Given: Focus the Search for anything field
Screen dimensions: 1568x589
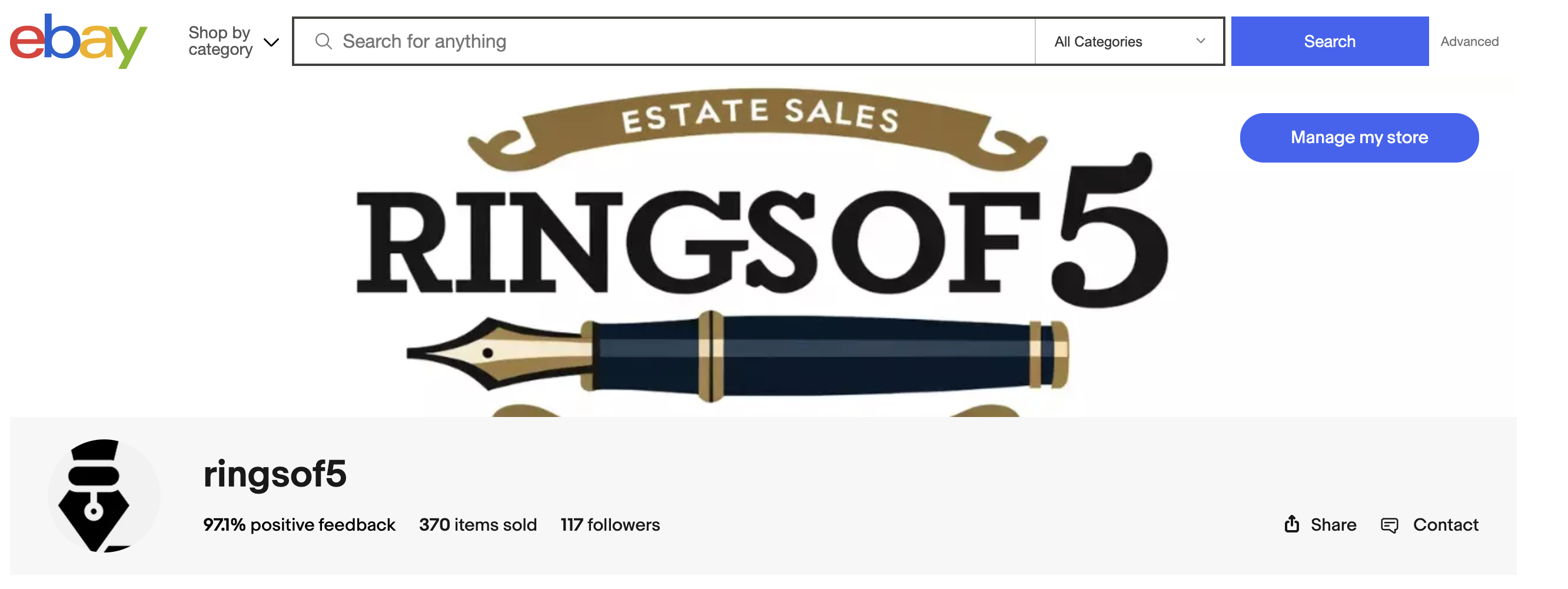Looking at the screenshot, I should click(670, 41).
